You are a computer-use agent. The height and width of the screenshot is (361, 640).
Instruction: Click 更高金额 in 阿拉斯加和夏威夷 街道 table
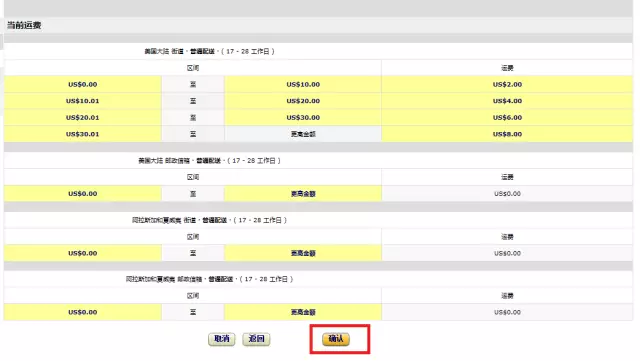[303, 253]
